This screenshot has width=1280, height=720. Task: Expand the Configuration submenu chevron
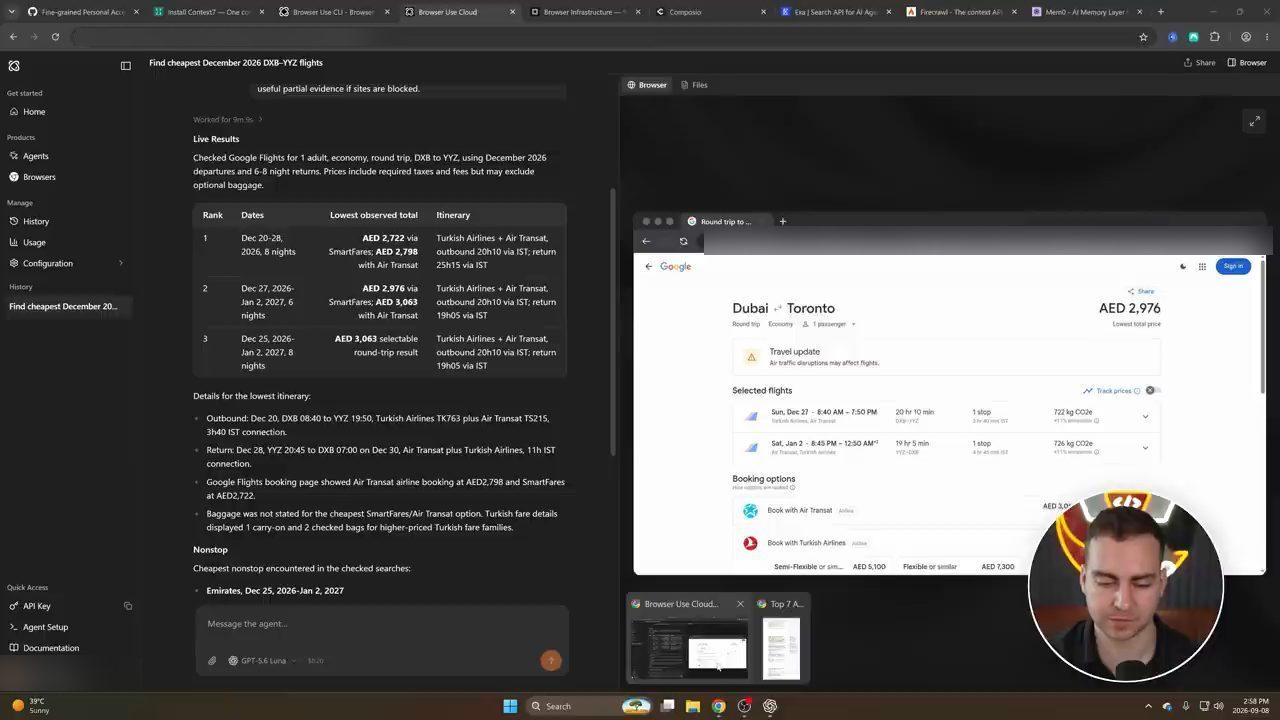(121, 263)
